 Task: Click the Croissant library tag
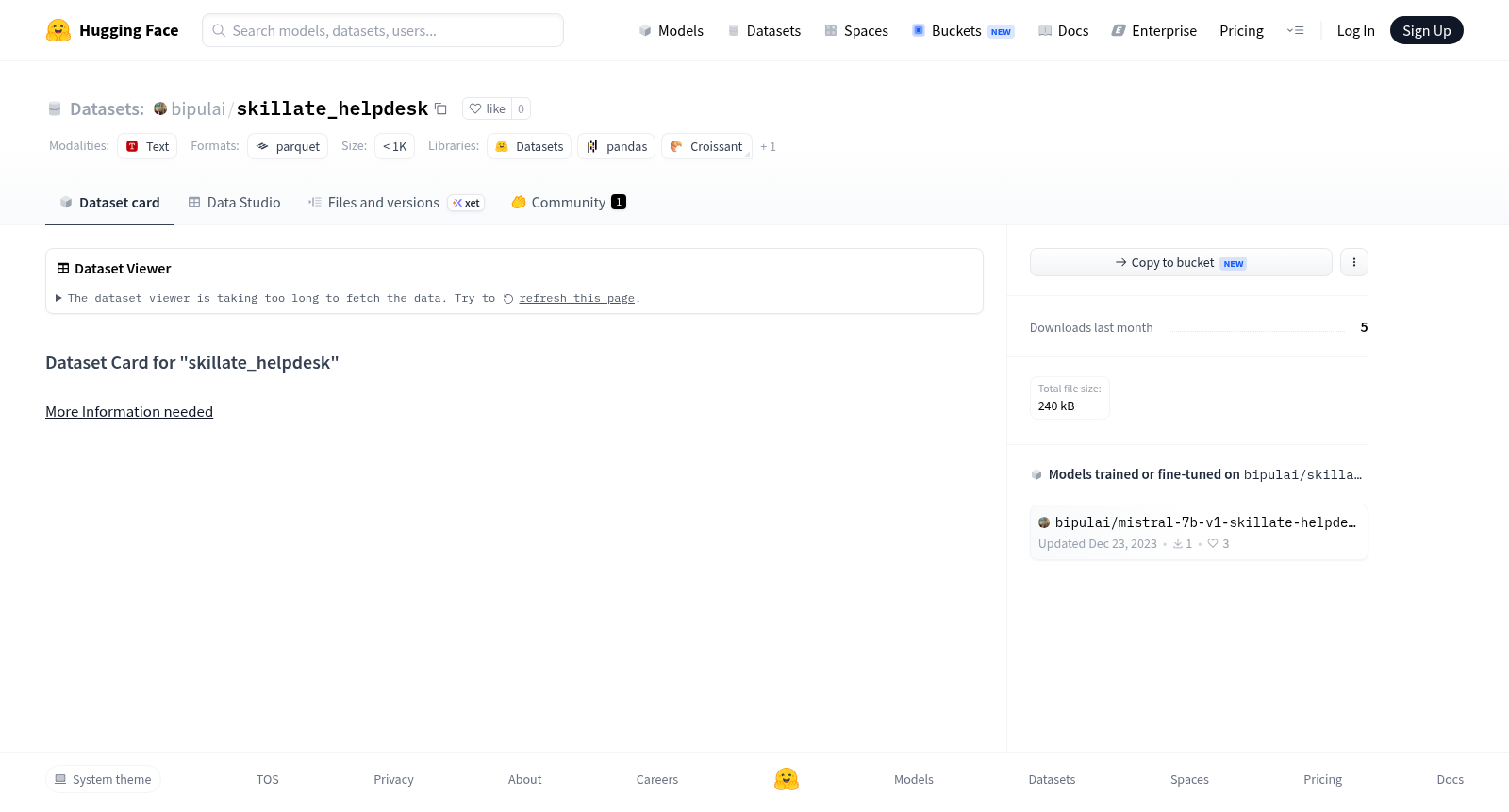coord(706,146)
